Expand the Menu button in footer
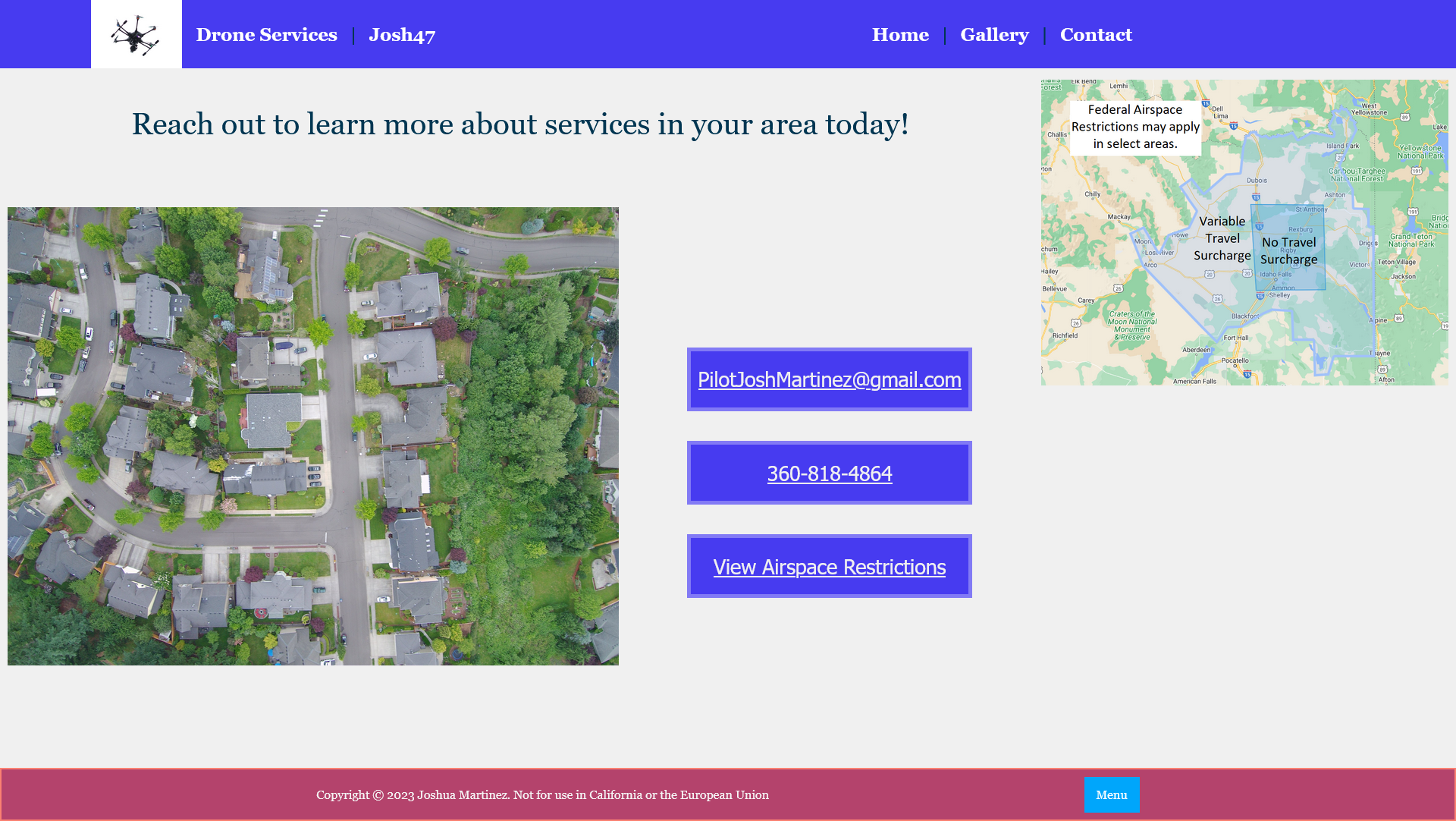Viewport: 1456px width, 821px height. coord(1112,795)
